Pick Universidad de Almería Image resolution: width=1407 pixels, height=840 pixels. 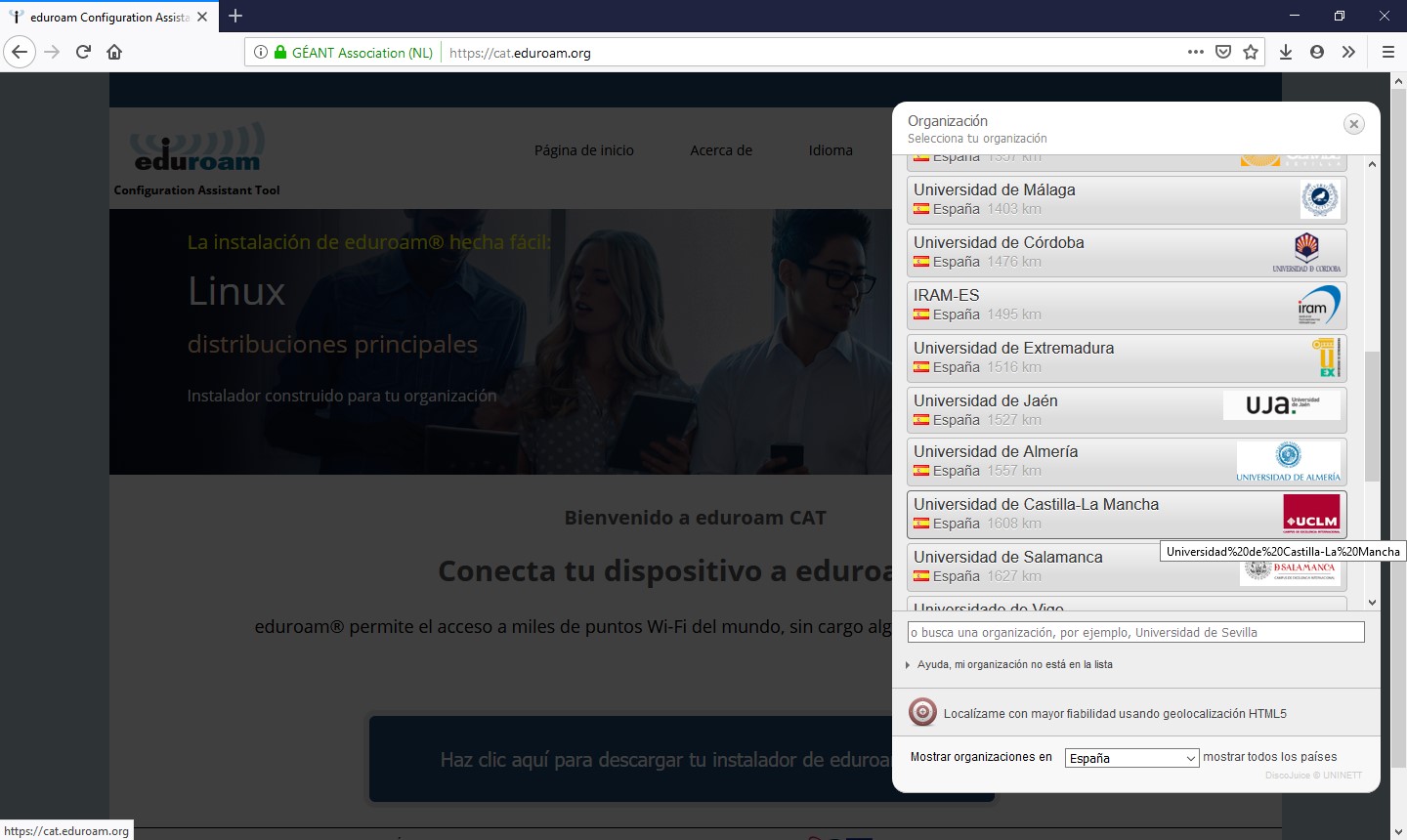(1127, 462)
